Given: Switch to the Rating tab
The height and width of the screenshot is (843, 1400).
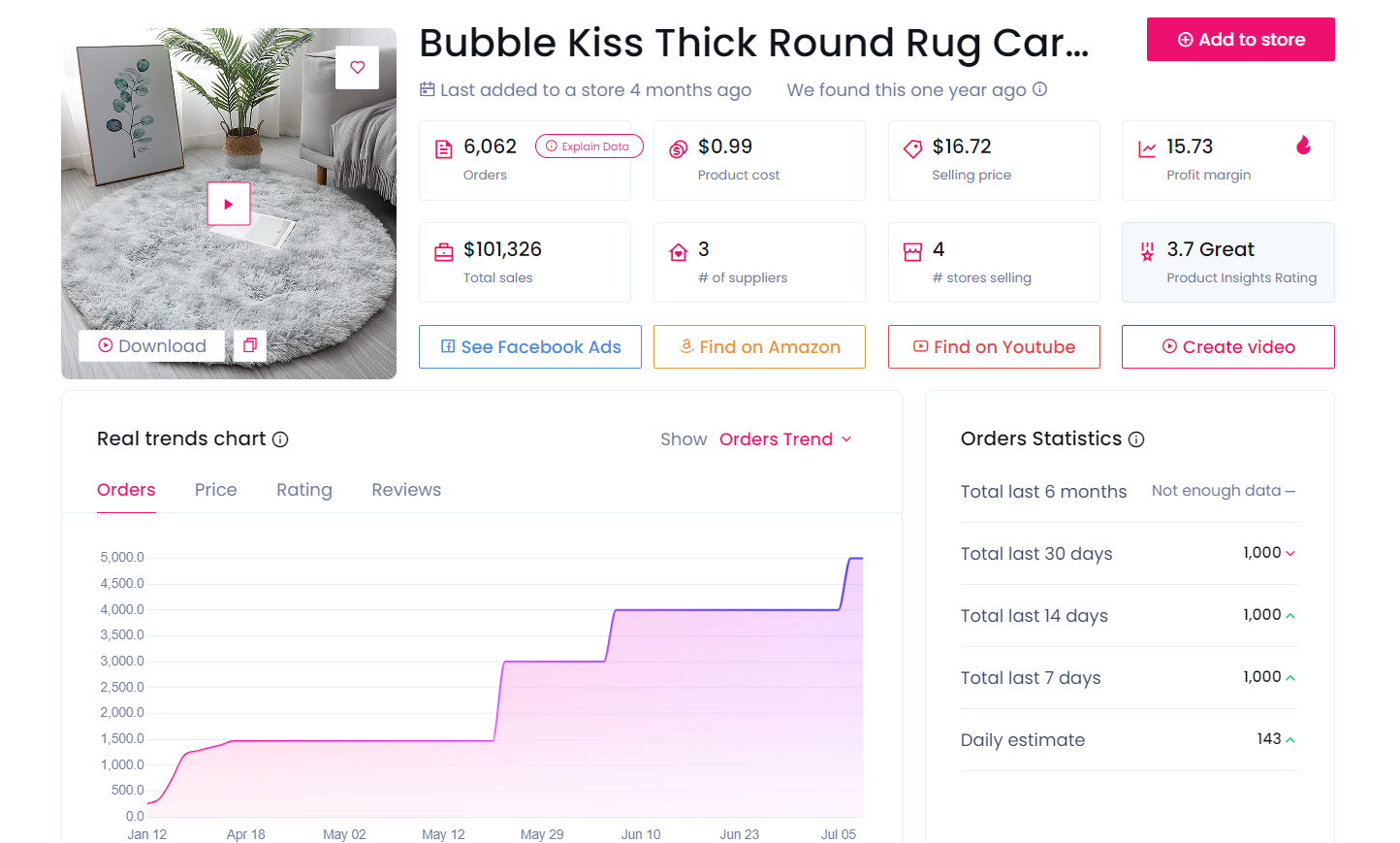Looking at the screenshot, I should 304,490.
